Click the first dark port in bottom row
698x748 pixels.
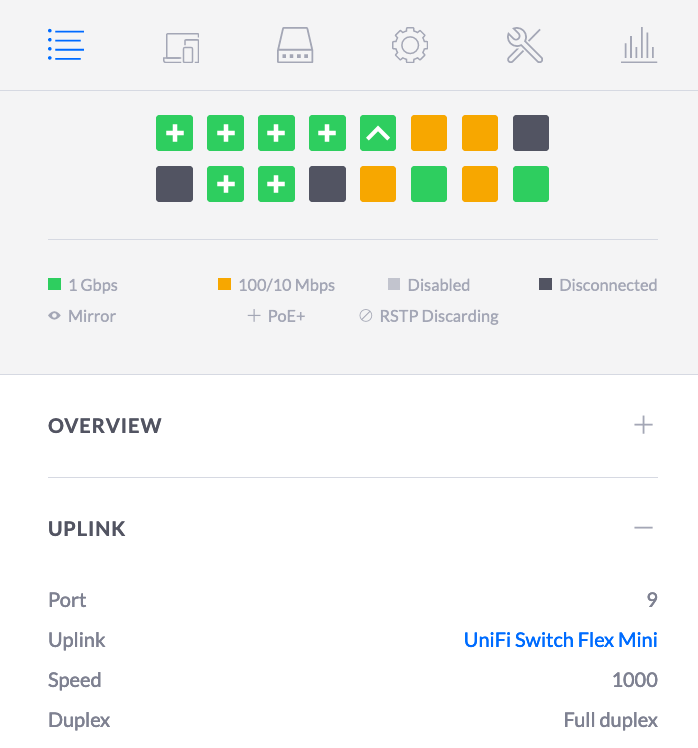tap(174, 184)
